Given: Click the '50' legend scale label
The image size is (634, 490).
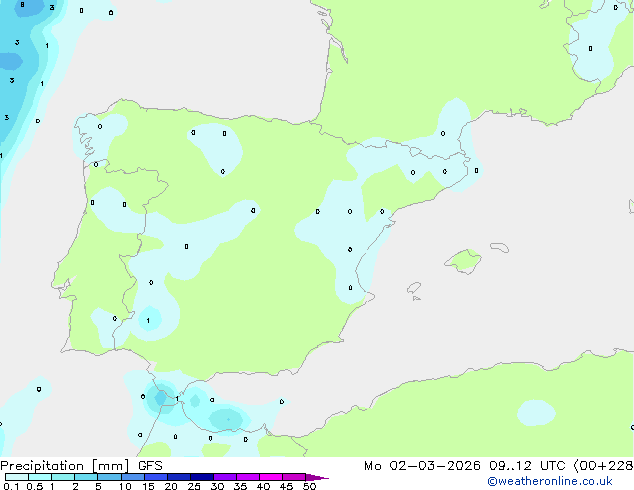Looking at the screenshot, I should [310, 486].
